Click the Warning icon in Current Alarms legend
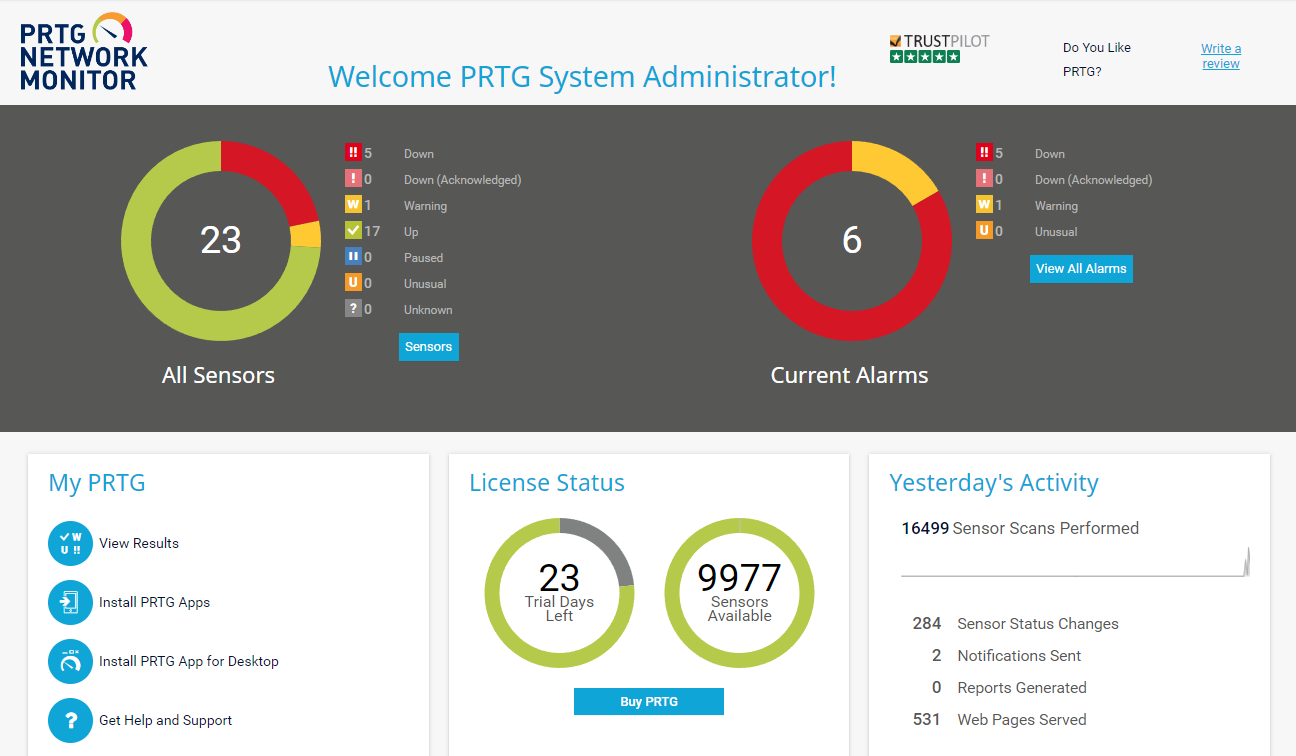 (x=984, y=205)
